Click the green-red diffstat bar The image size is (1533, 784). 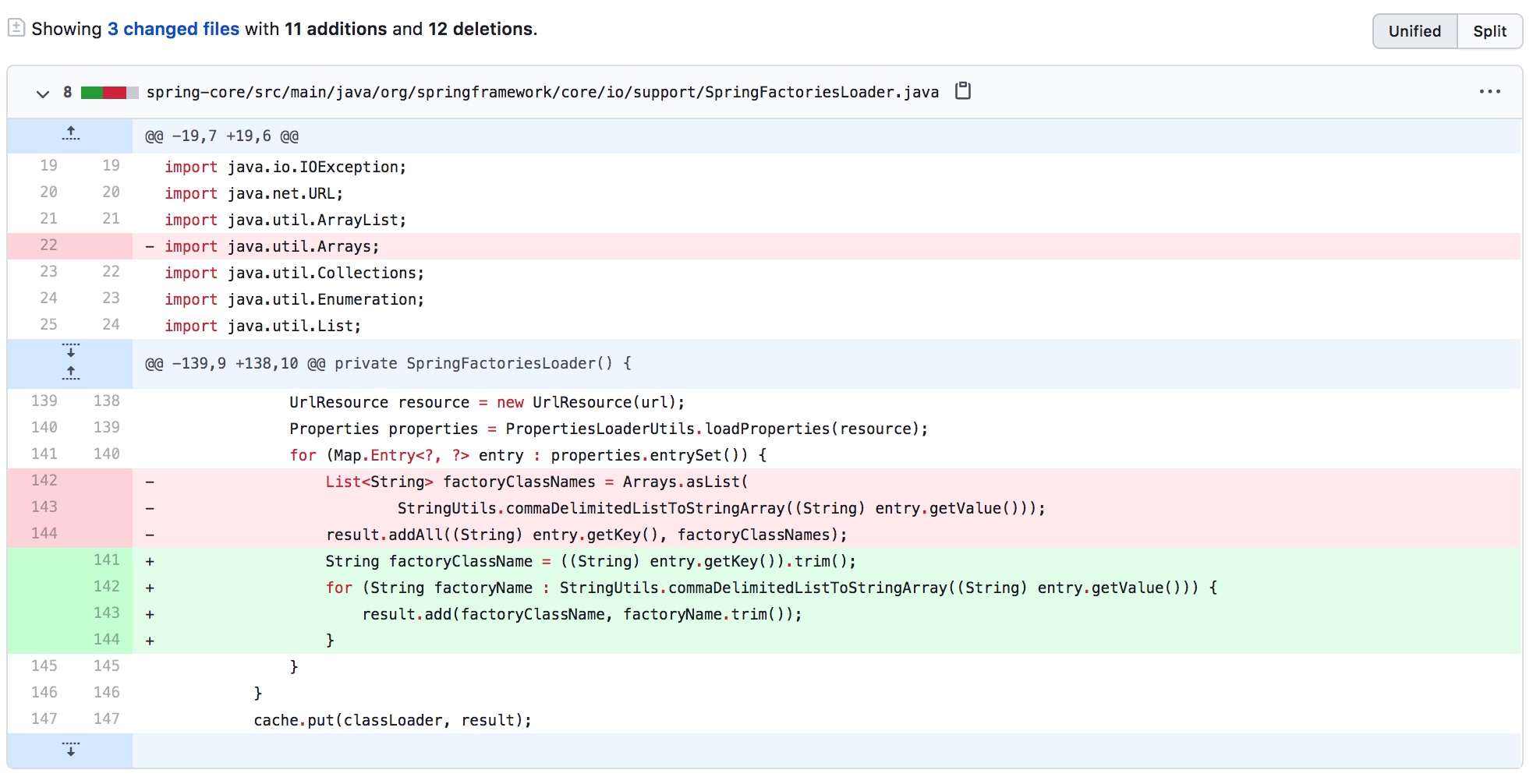coord(109,93)
